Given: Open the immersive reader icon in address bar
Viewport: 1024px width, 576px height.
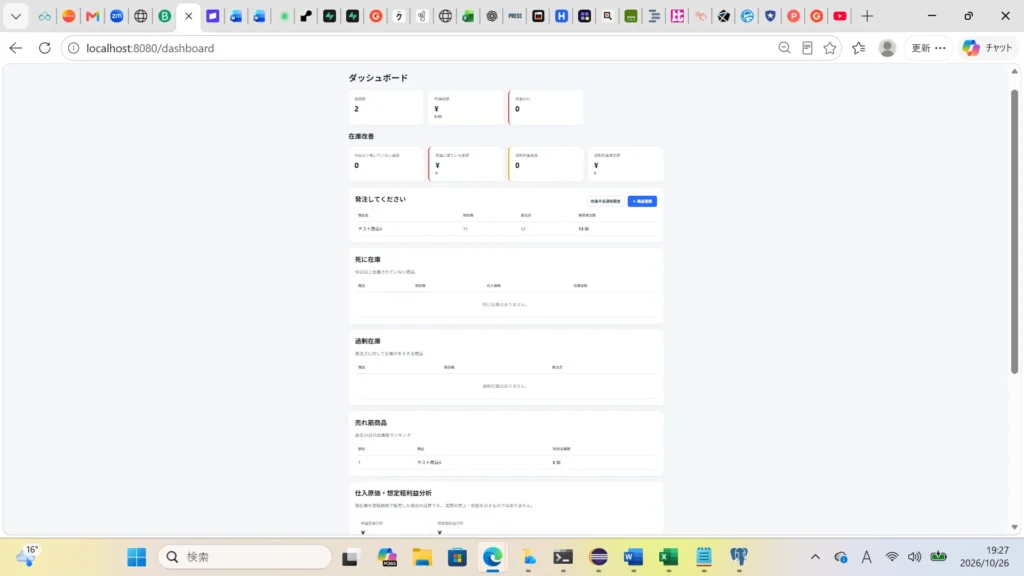Looking at the screenshot, I should point(807,48).
